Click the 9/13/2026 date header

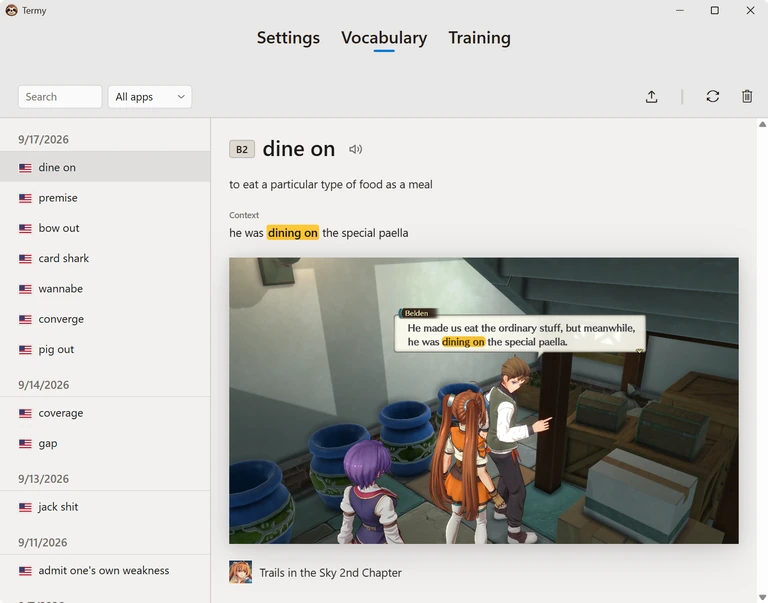43,479
